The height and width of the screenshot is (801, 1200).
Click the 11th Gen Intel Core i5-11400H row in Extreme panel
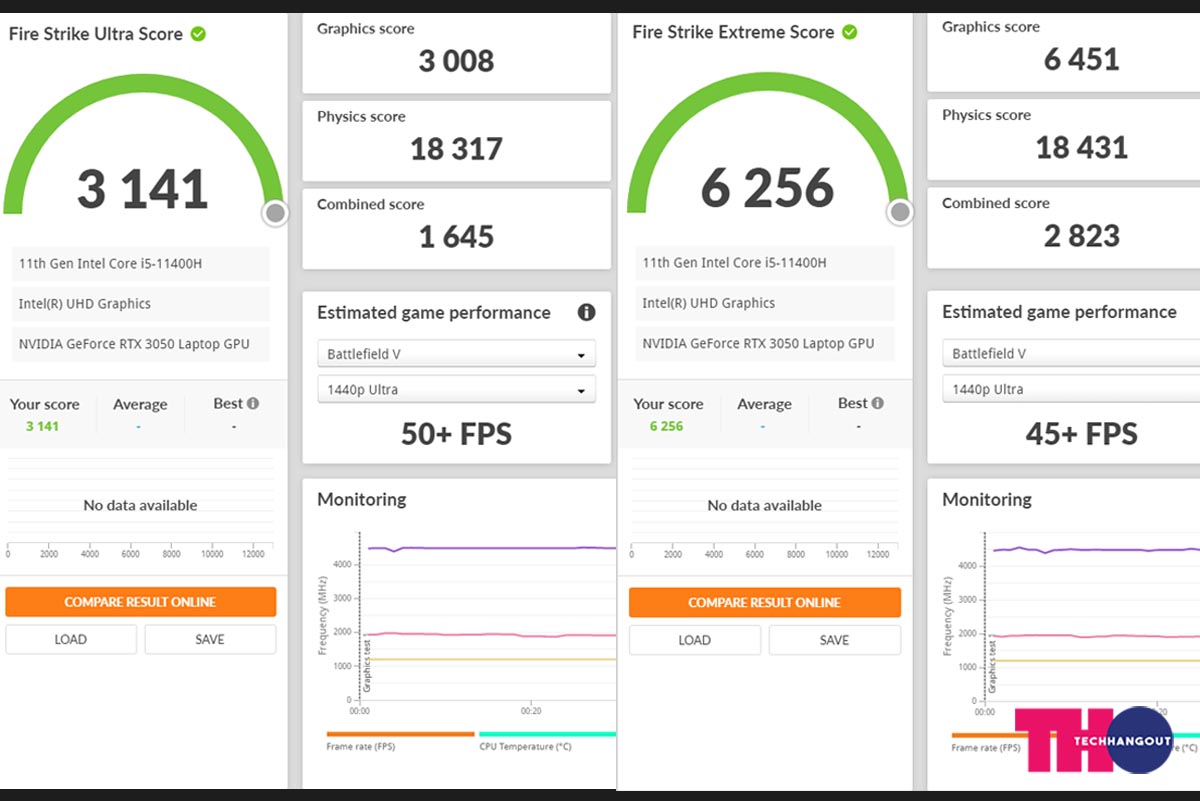(765, 263)
